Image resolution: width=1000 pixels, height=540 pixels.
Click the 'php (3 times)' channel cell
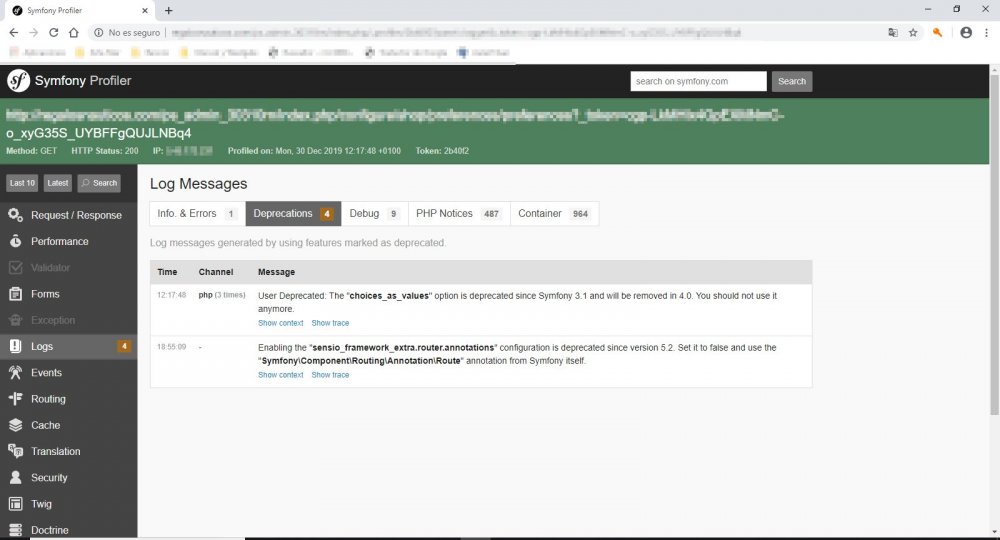tap(222, 295)
